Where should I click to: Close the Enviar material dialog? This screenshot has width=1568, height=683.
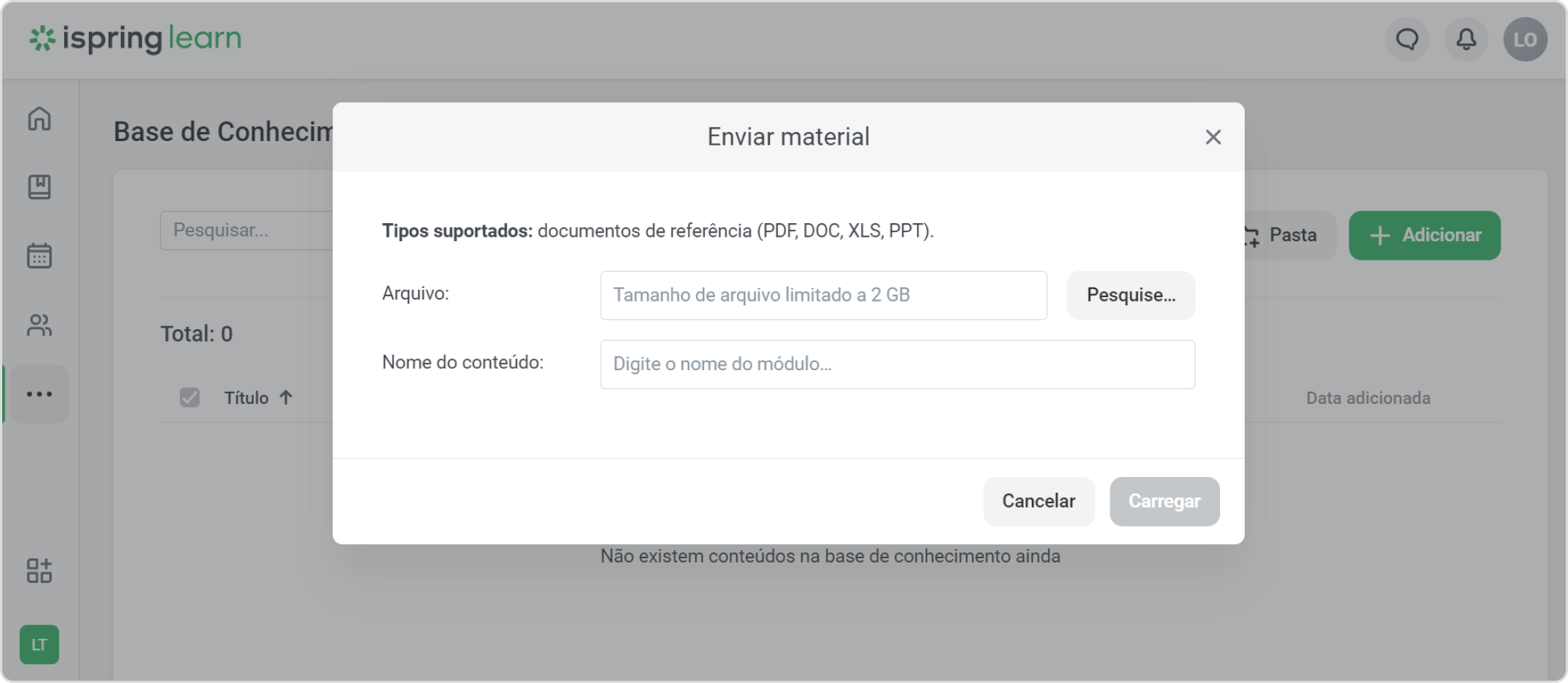[1213, 137]
